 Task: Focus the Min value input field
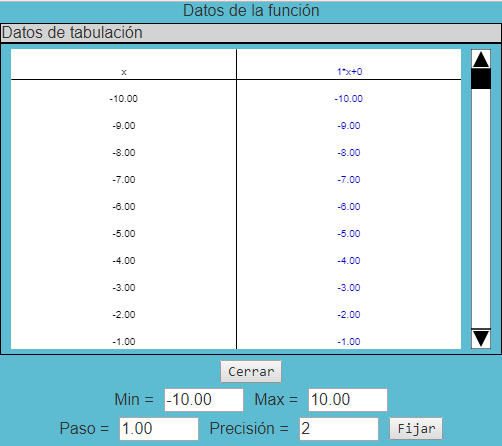pos(204,400)
